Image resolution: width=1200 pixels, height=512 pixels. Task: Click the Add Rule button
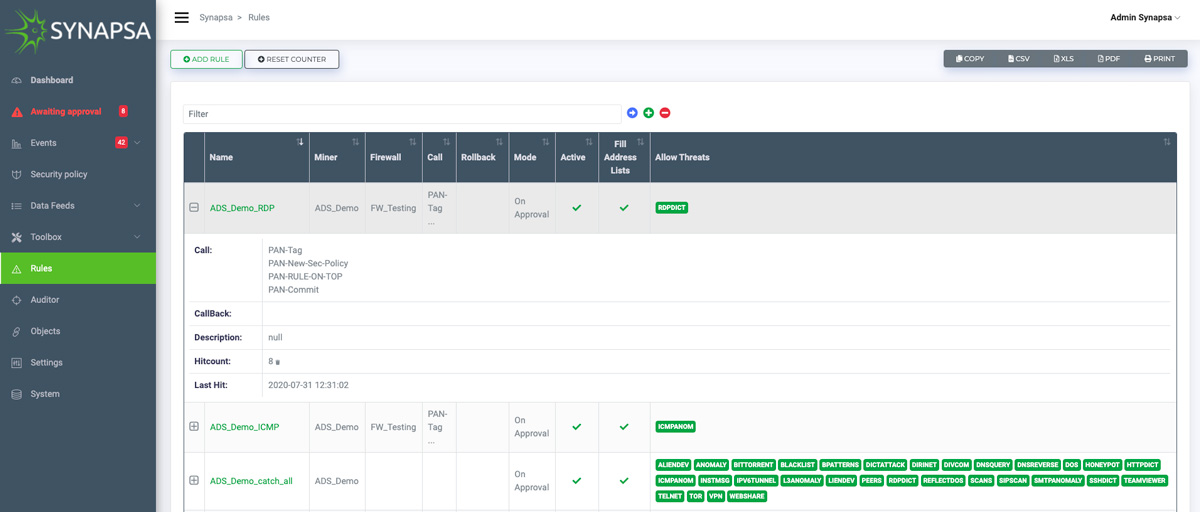(x=206, y=59)
